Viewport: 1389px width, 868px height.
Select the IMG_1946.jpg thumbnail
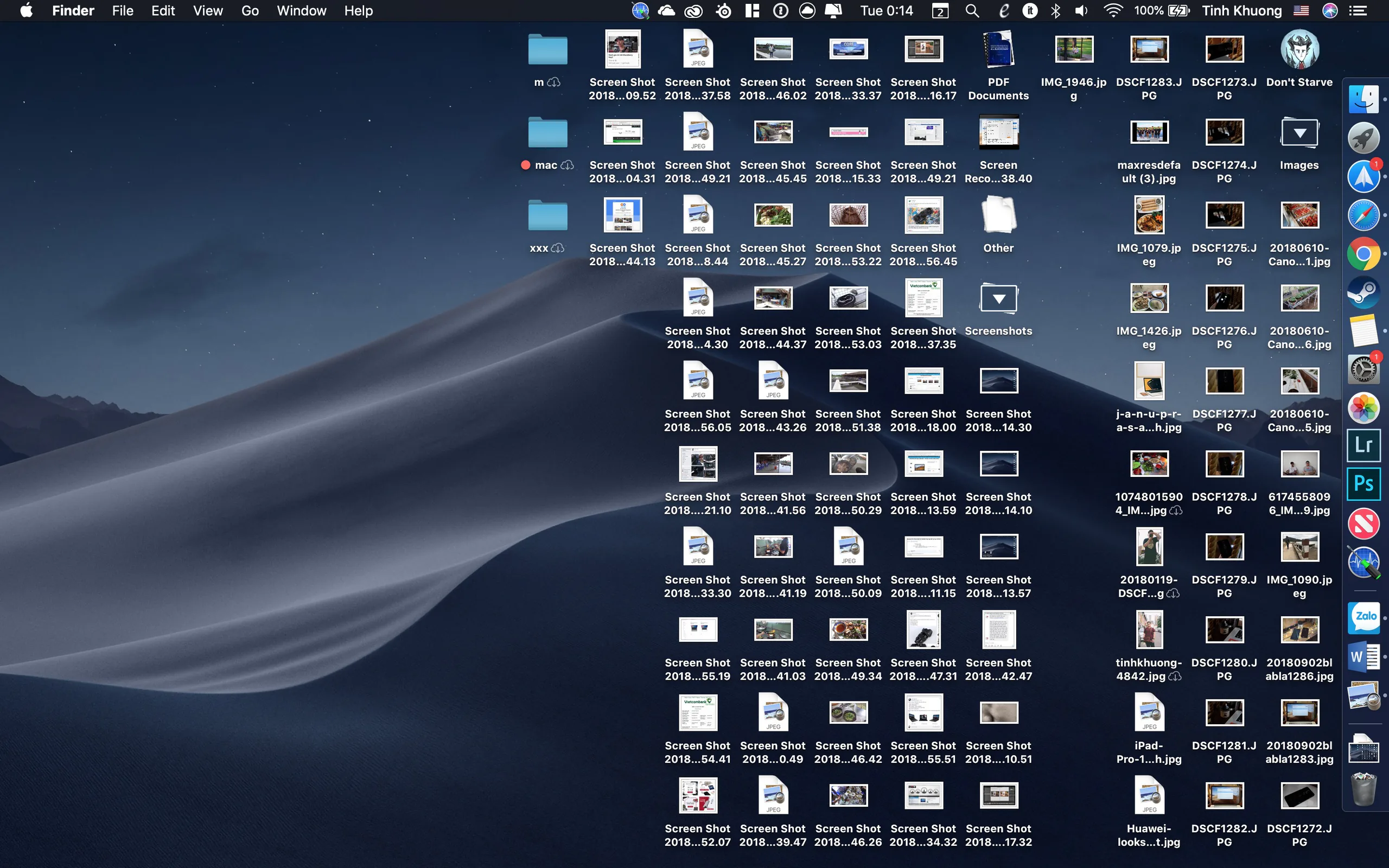[x=1074, y=50]
